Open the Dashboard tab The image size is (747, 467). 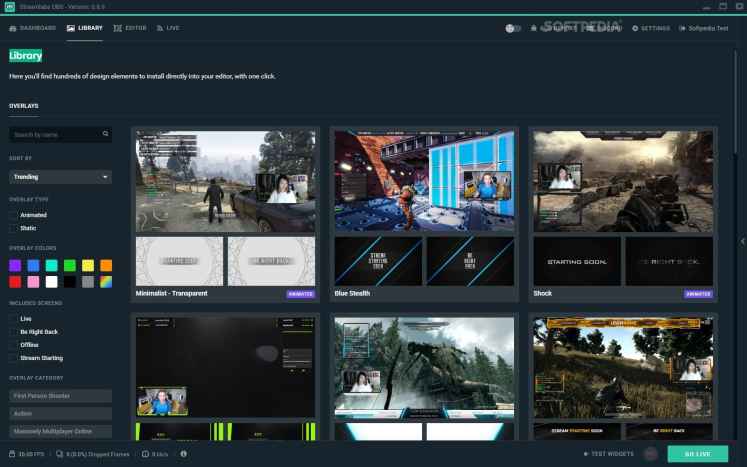(x=33, y=28)
